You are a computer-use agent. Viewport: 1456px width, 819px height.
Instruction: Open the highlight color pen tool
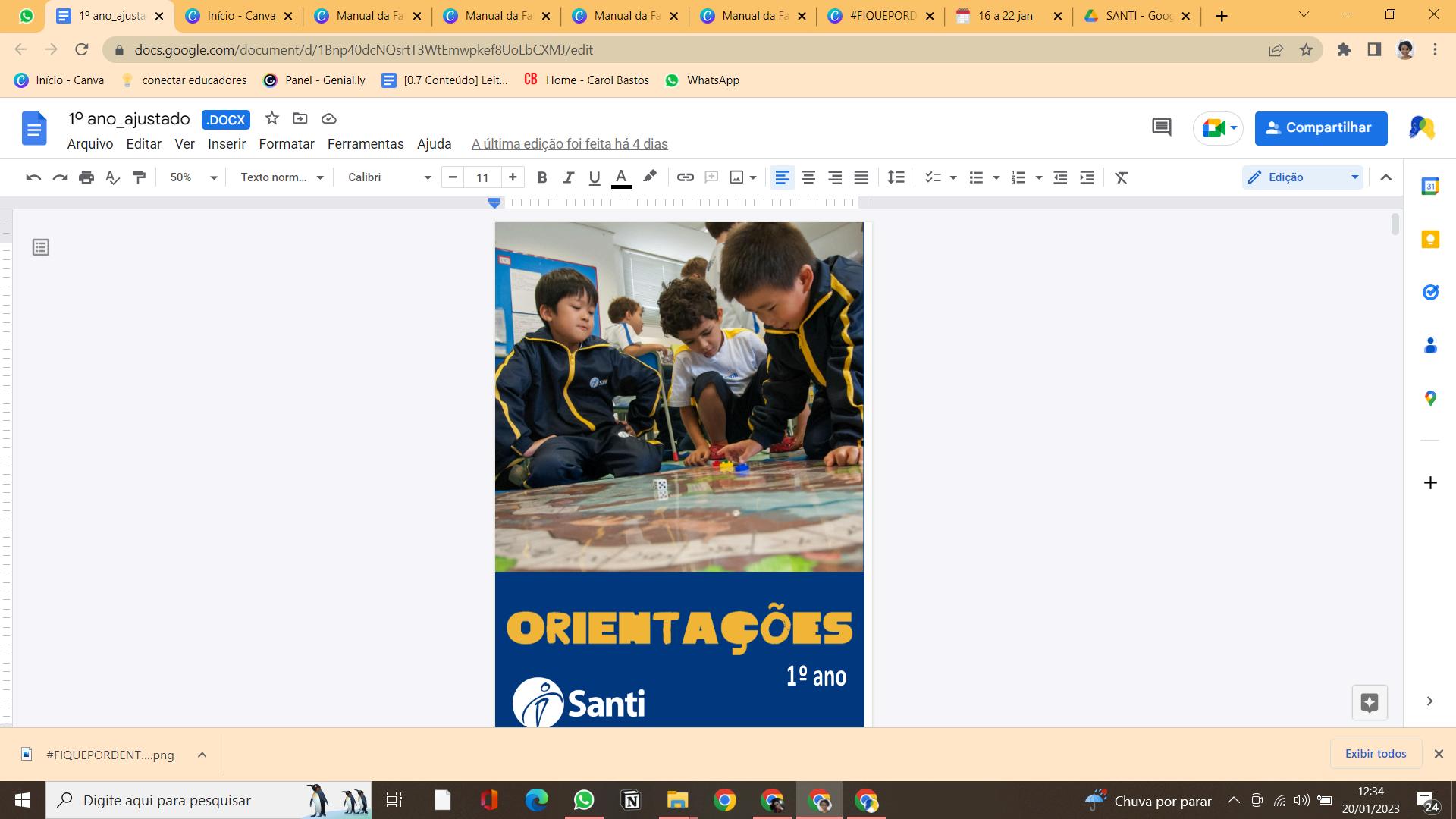pos(650,177)
